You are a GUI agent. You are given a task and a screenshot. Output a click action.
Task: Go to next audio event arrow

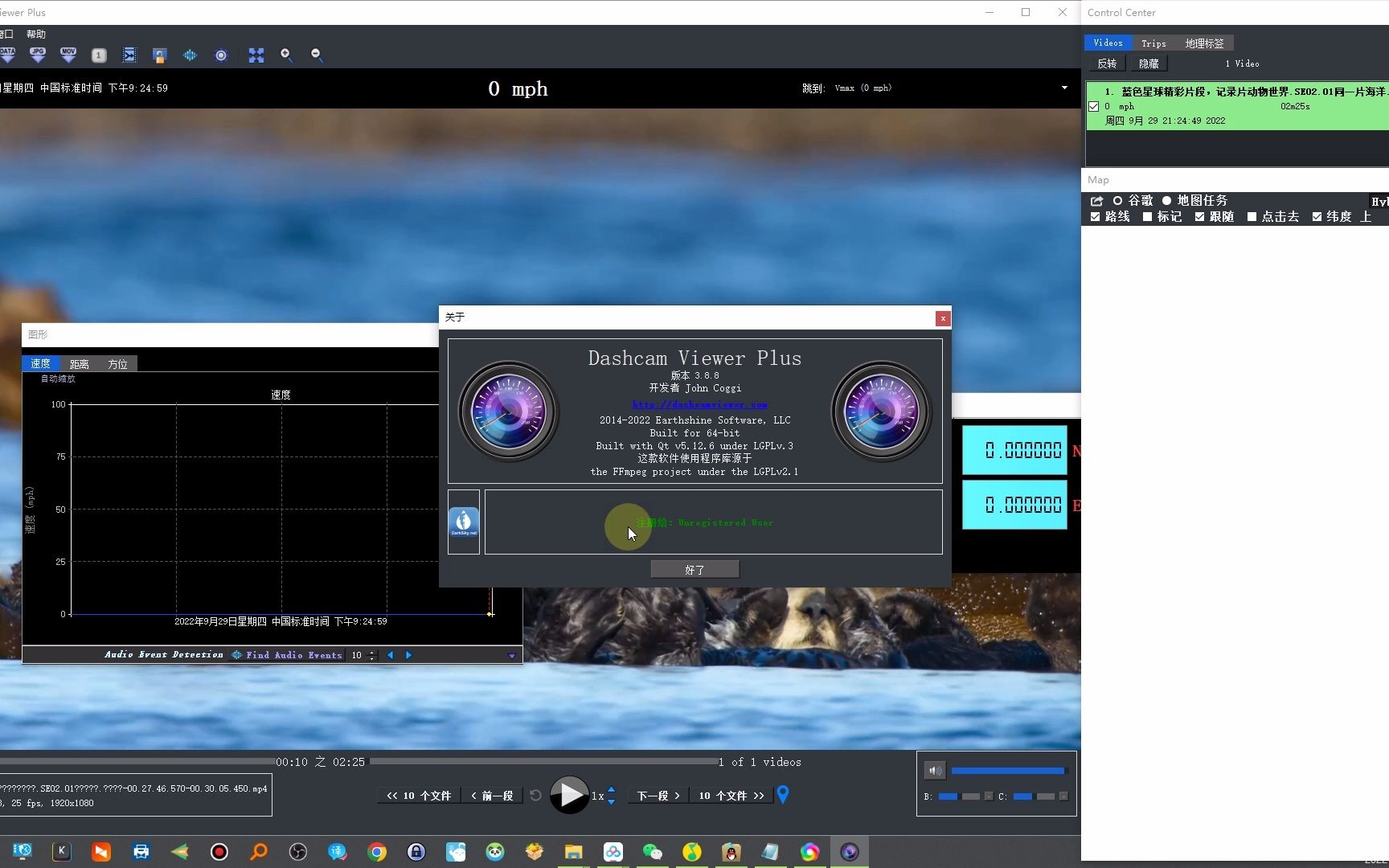pyautogui.click(x=408, y=655)
